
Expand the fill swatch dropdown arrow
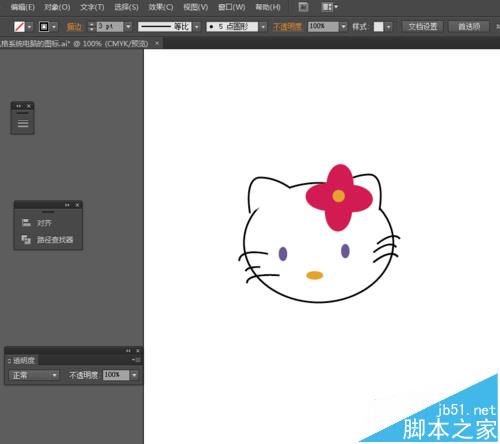[x=30, y=27]
